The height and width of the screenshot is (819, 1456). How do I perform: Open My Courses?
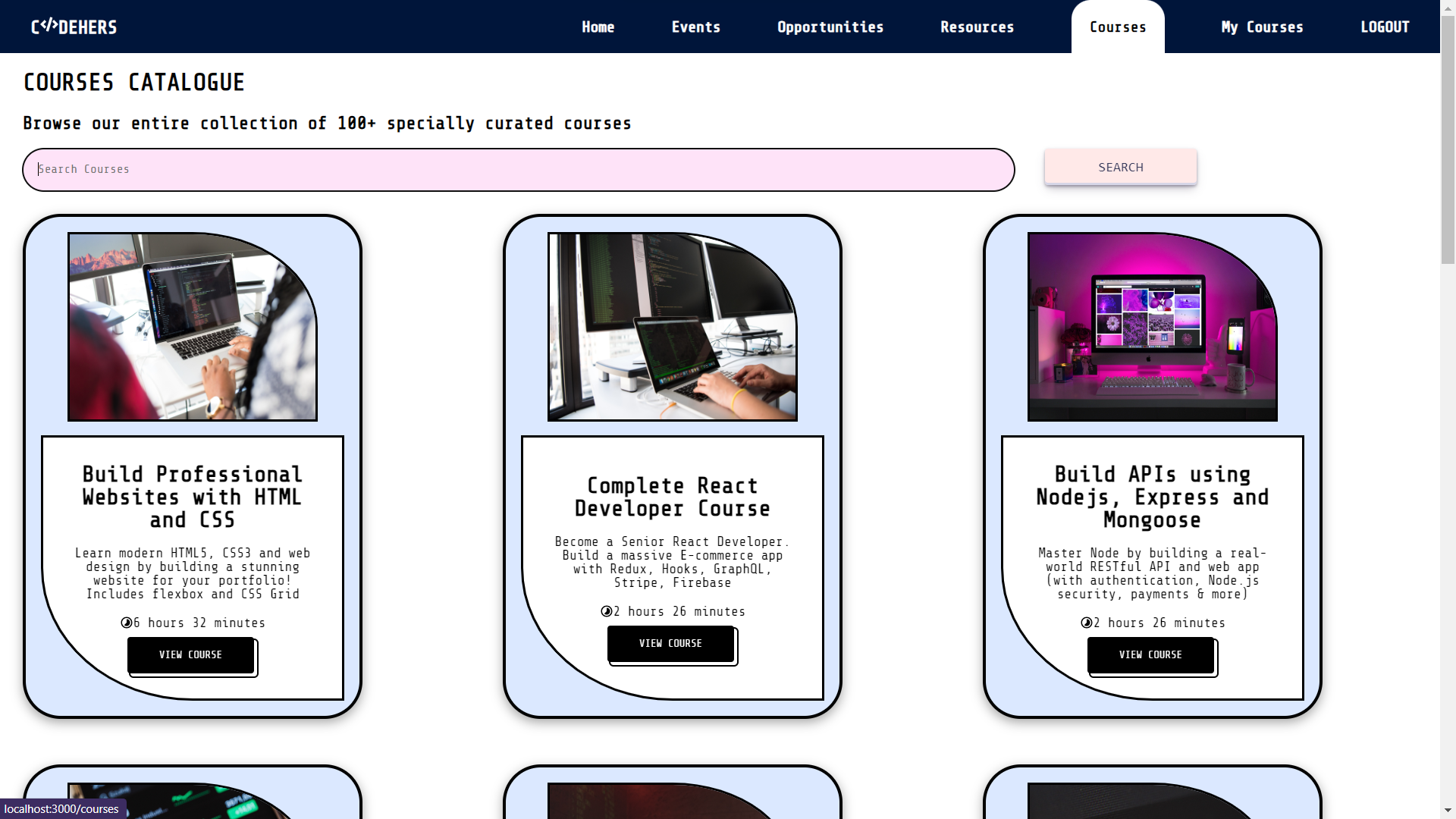1262,27
